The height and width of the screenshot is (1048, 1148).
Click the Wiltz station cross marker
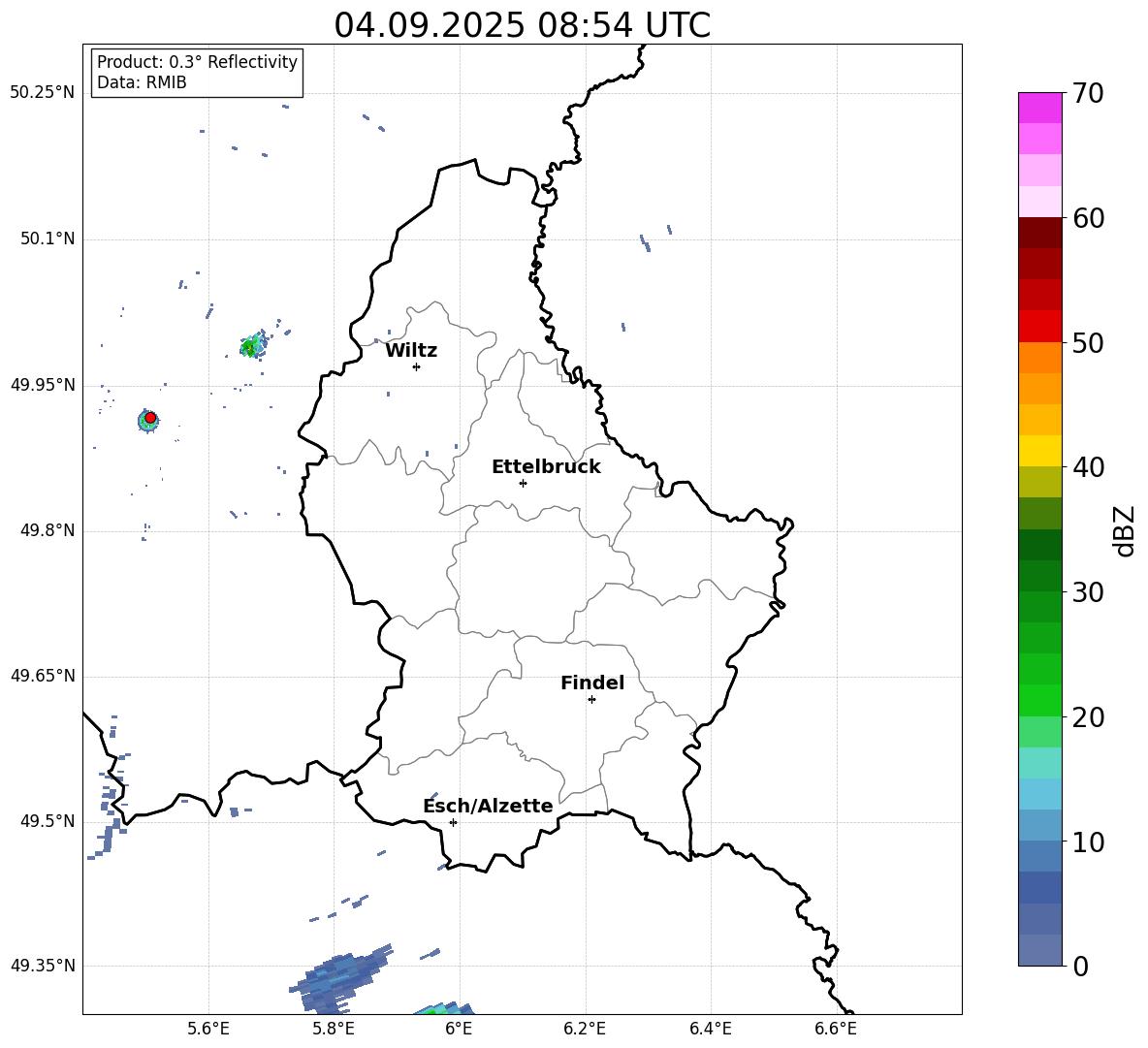point(416,366)
